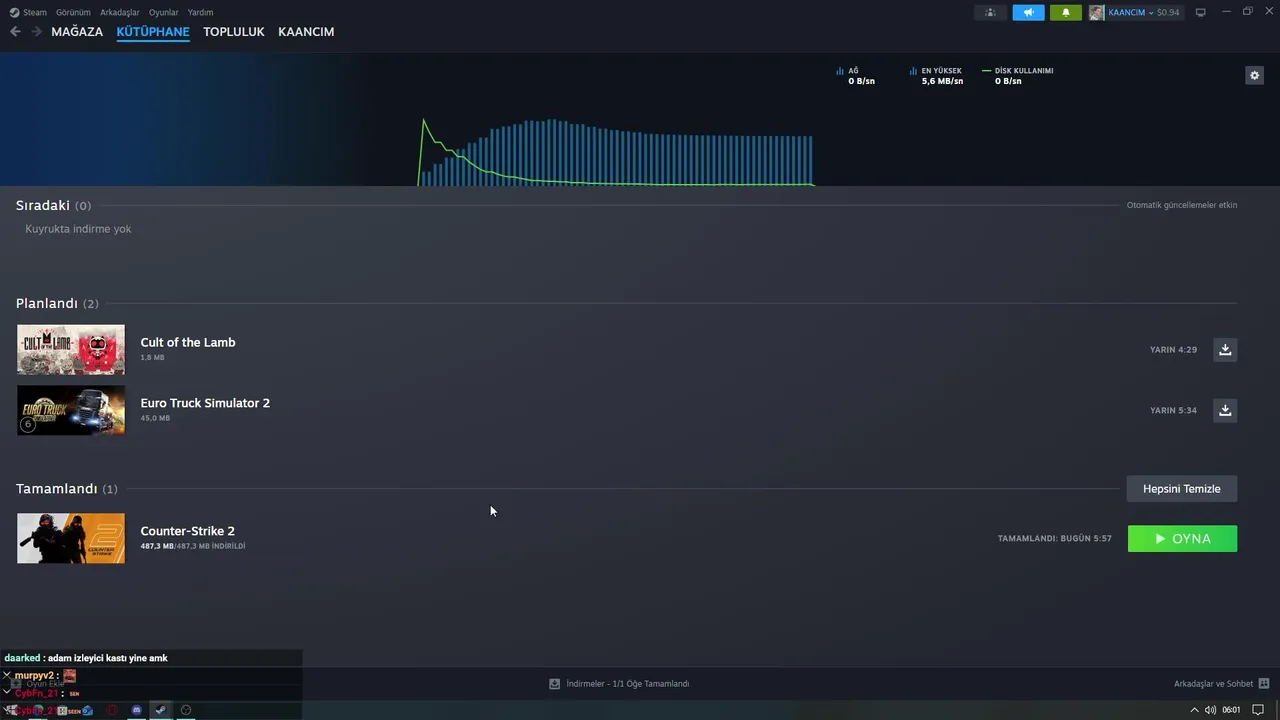
Task: Switch to Big Picture mode icon
Action: click(1201, 12)
